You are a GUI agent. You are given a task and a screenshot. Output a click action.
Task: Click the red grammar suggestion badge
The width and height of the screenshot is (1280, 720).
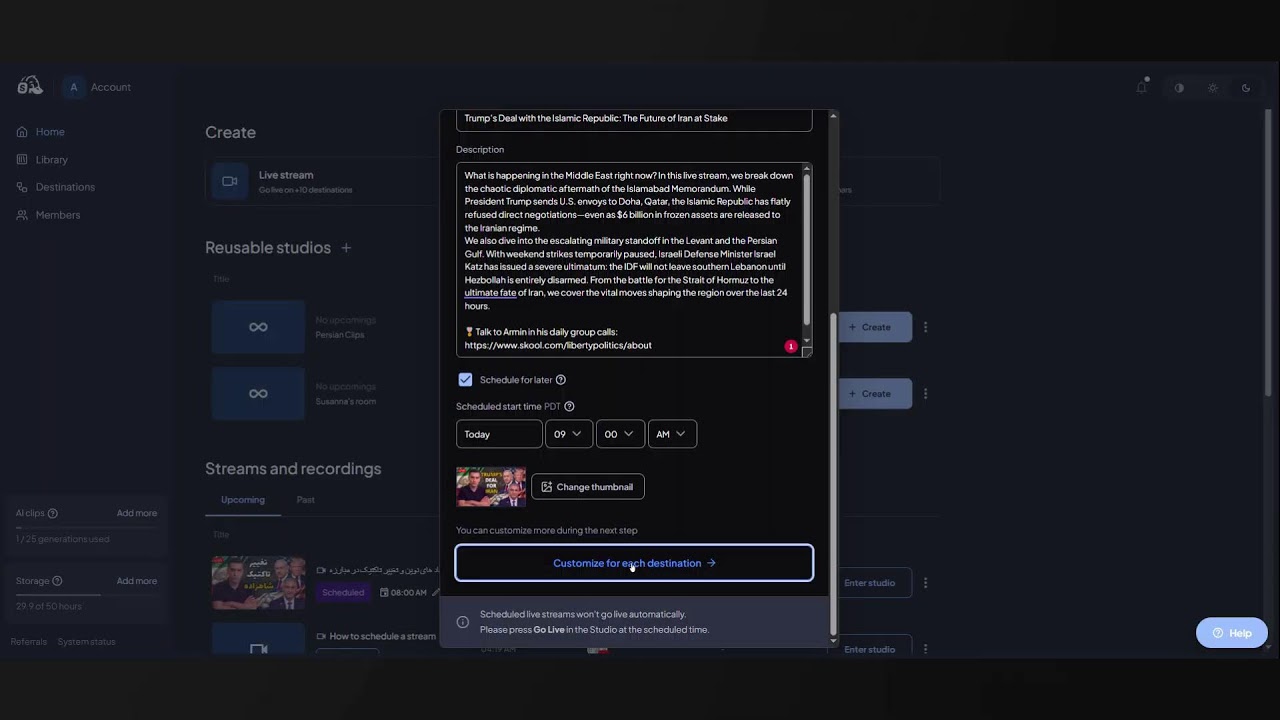791,346
